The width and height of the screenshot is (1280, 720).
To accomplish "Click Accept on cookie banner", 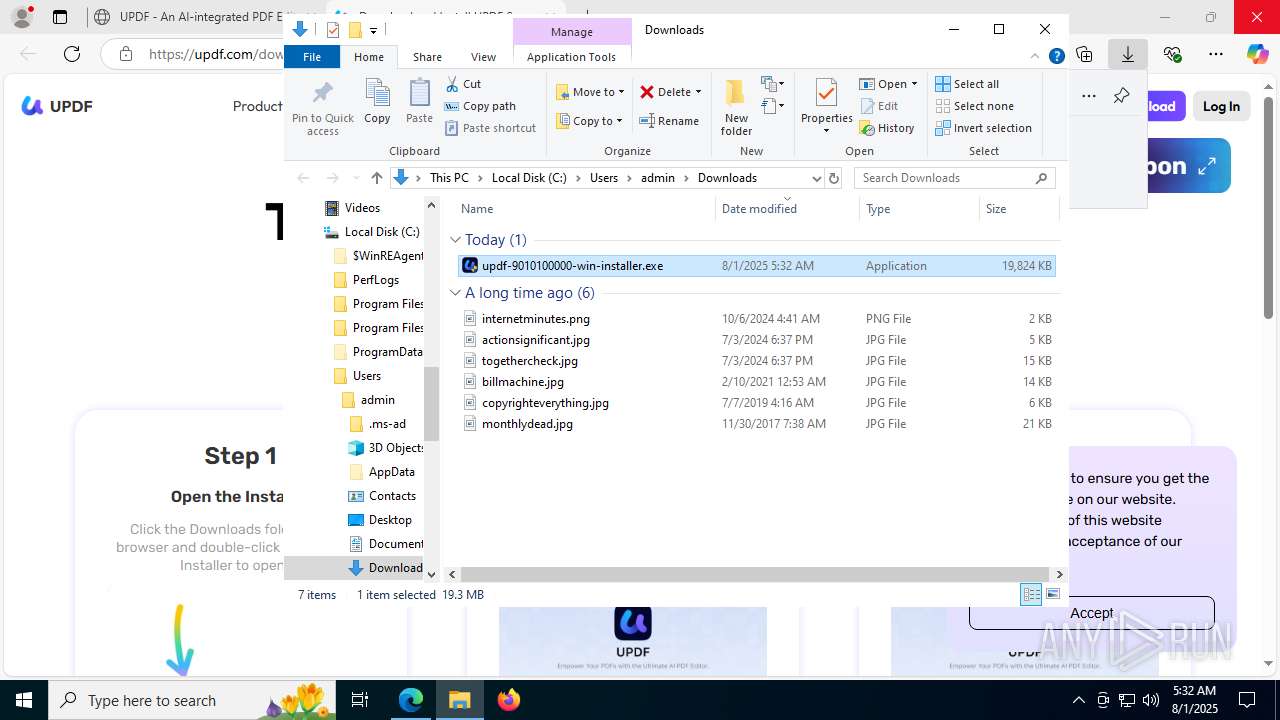I will click(x=1091, y=613).
